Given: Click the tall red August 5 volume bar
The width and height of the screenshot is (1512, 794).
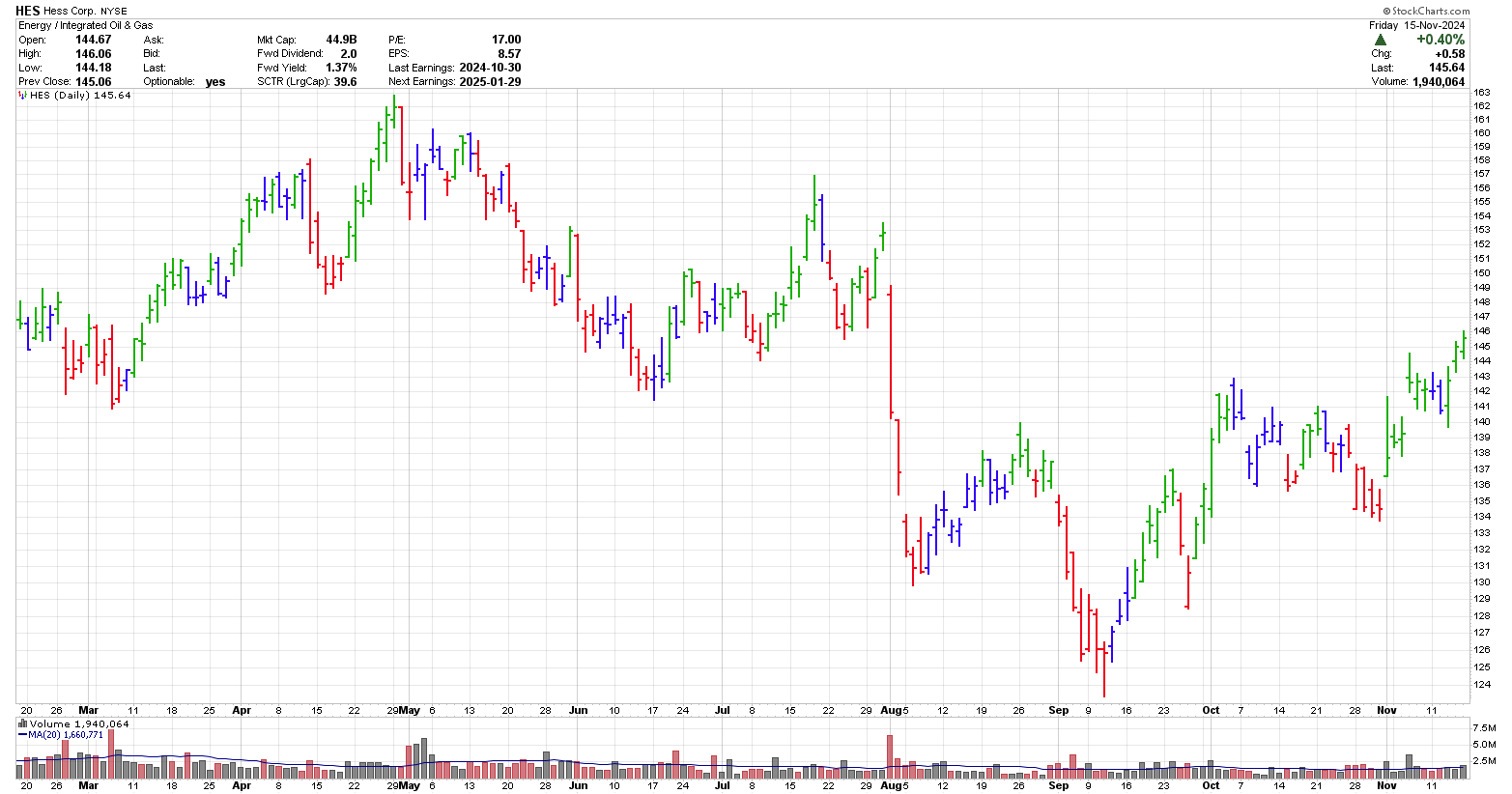Looking at the screenshot, I should [x=889, y=757].
